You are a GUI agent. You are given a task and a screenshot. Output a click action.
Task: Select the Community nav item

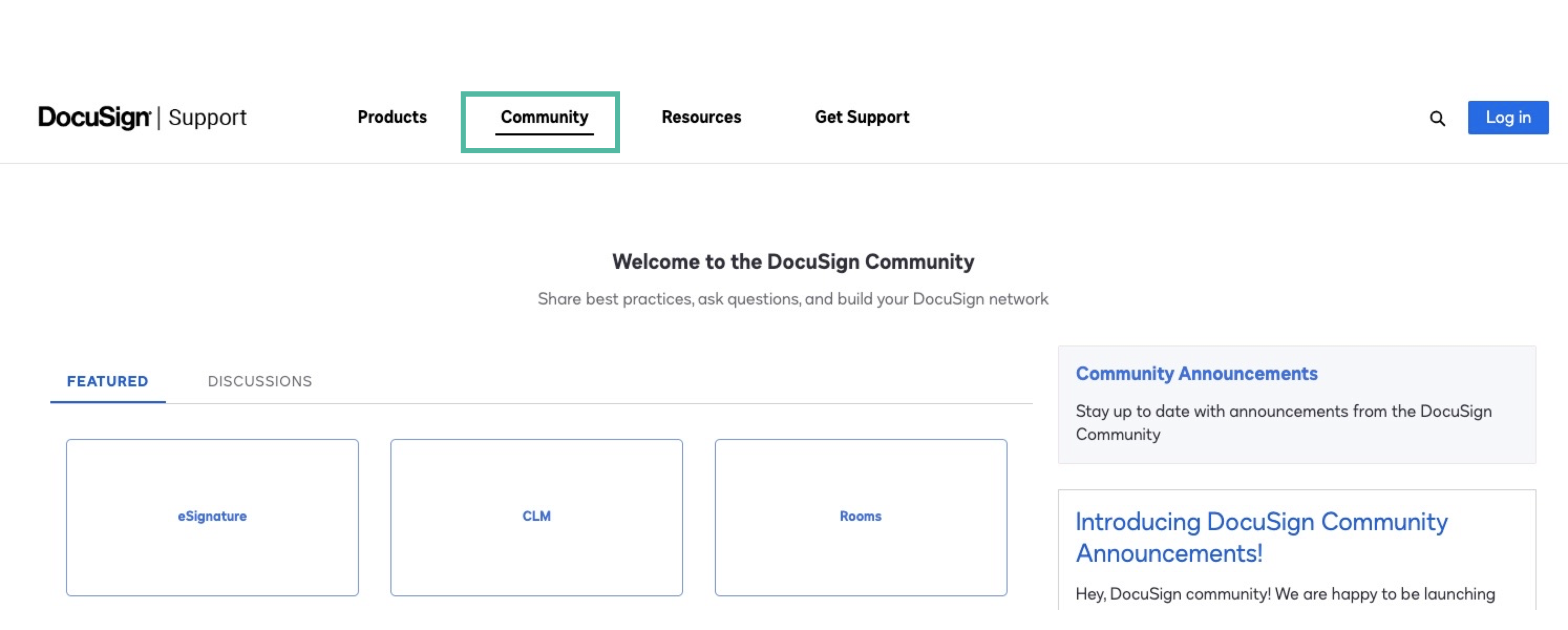(x=544, y=117)
